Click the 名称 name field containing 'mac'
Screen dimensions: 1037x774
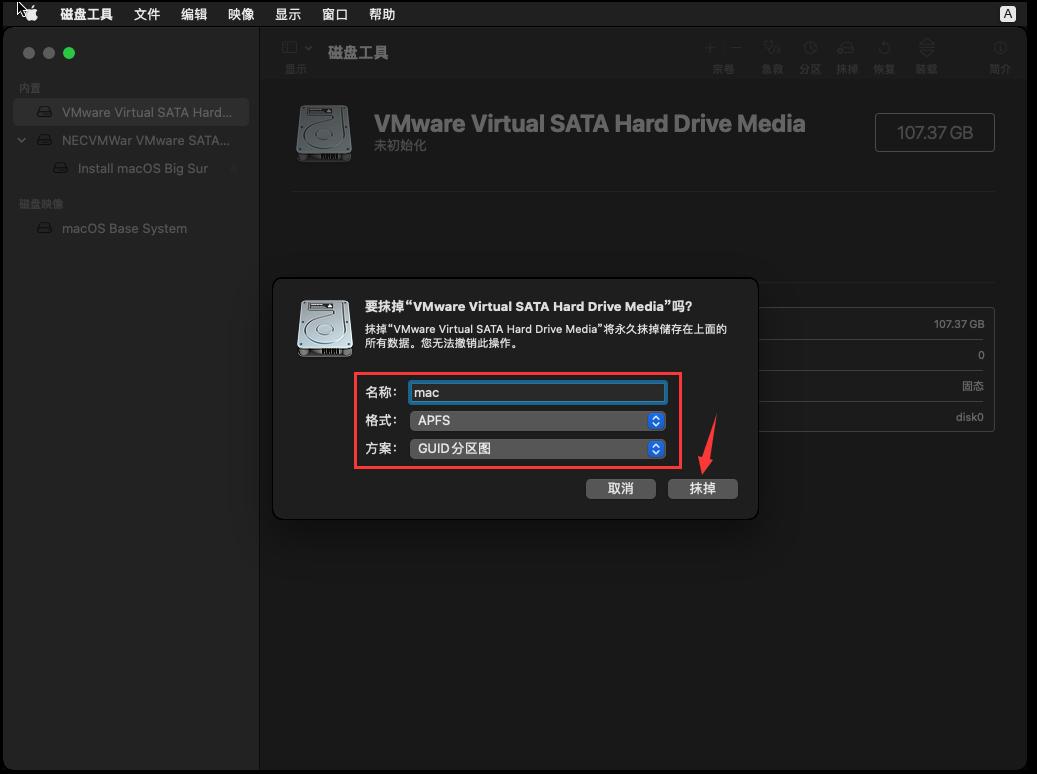point(537,392)
